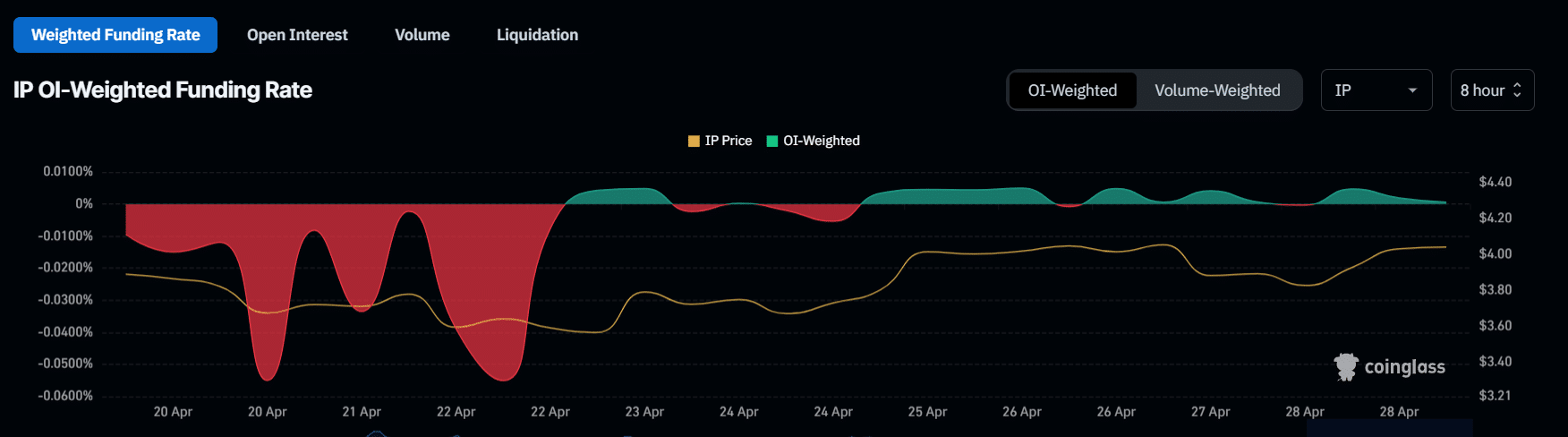This screenshot has width=1568, height=437.
Task: Click the -0.0100% axis label
Action: pyautogui.click(x=65, y=236)
